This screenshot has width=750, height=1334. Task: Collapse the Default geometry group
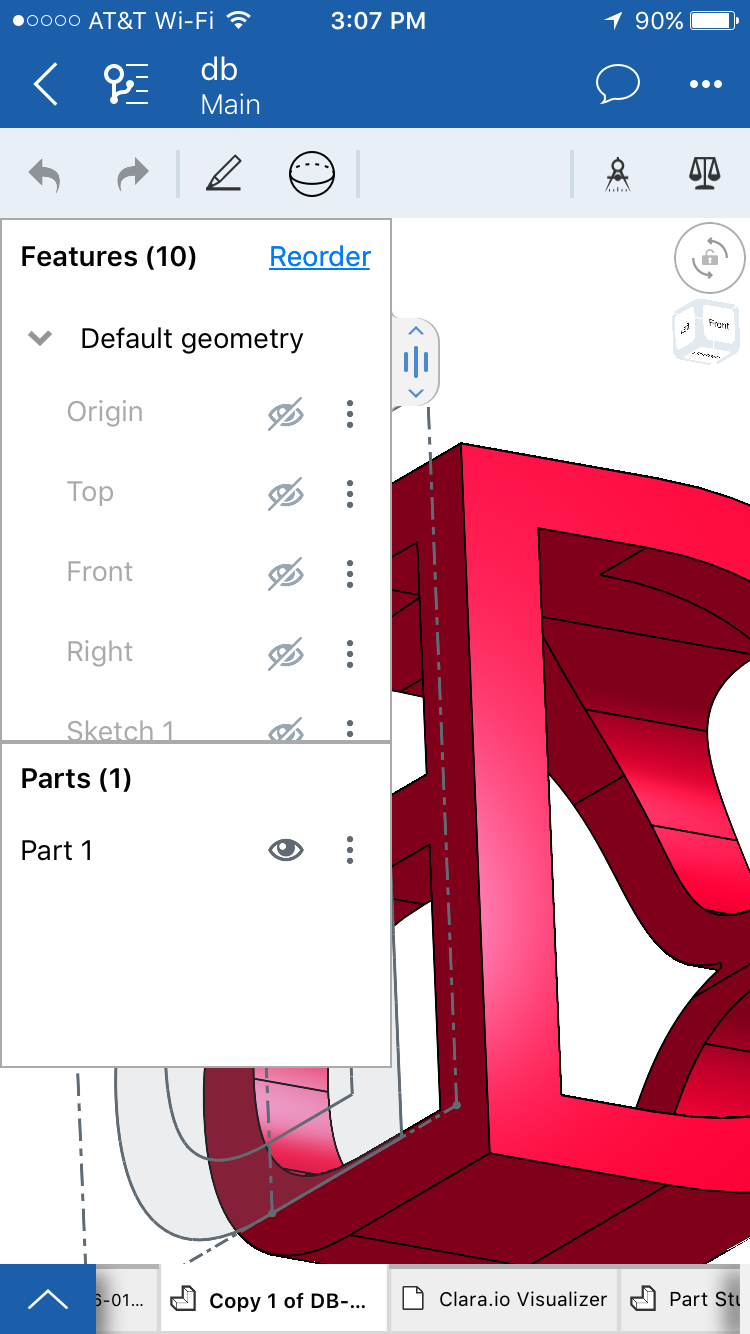[x=40, y=338]
